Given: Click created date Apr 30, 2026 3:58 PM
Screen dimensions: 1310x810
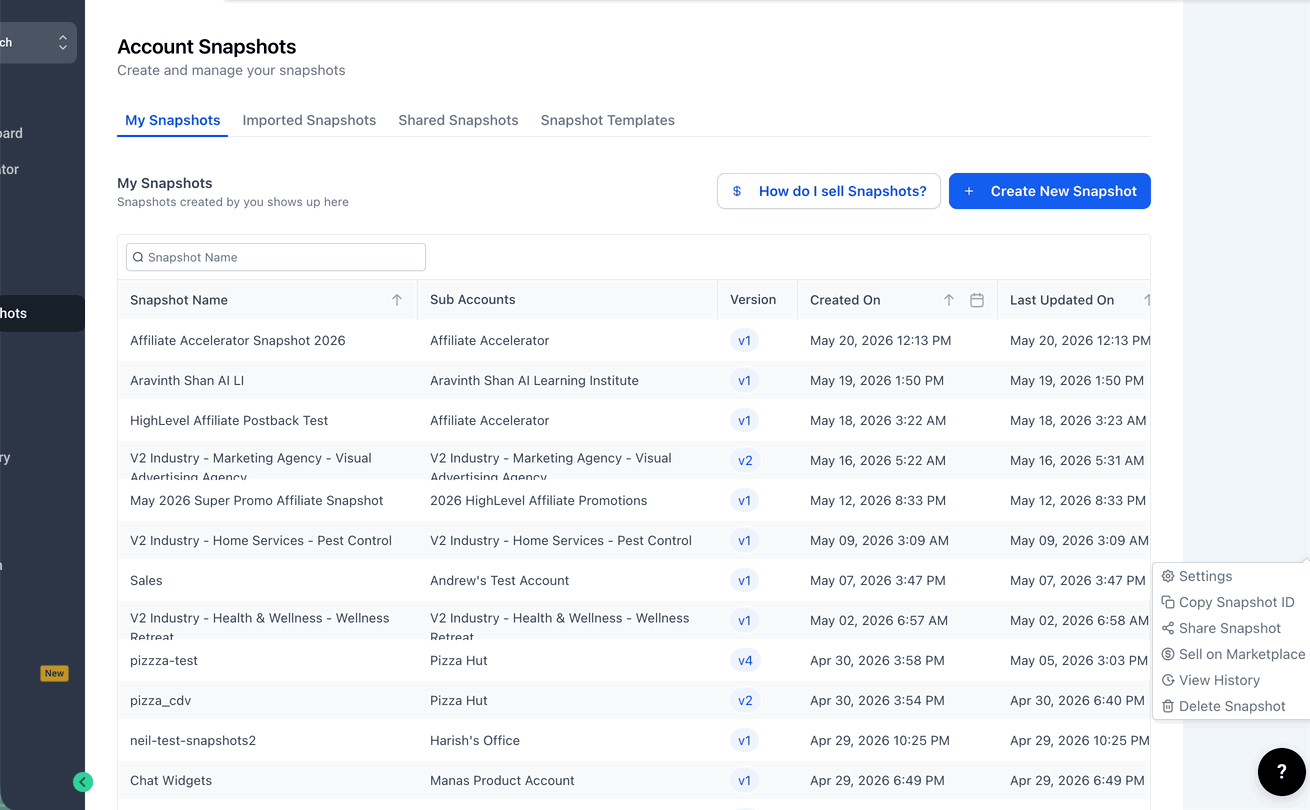Looking at the screenshot, I should point(877,660).
